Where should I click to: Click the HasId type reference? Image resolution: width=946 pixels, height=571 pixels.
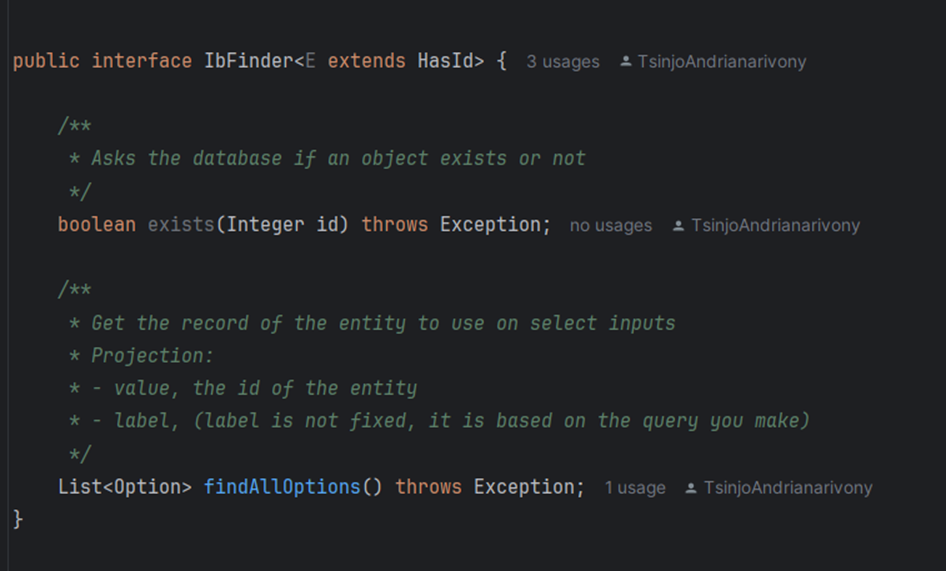click(x=445, y=61)
